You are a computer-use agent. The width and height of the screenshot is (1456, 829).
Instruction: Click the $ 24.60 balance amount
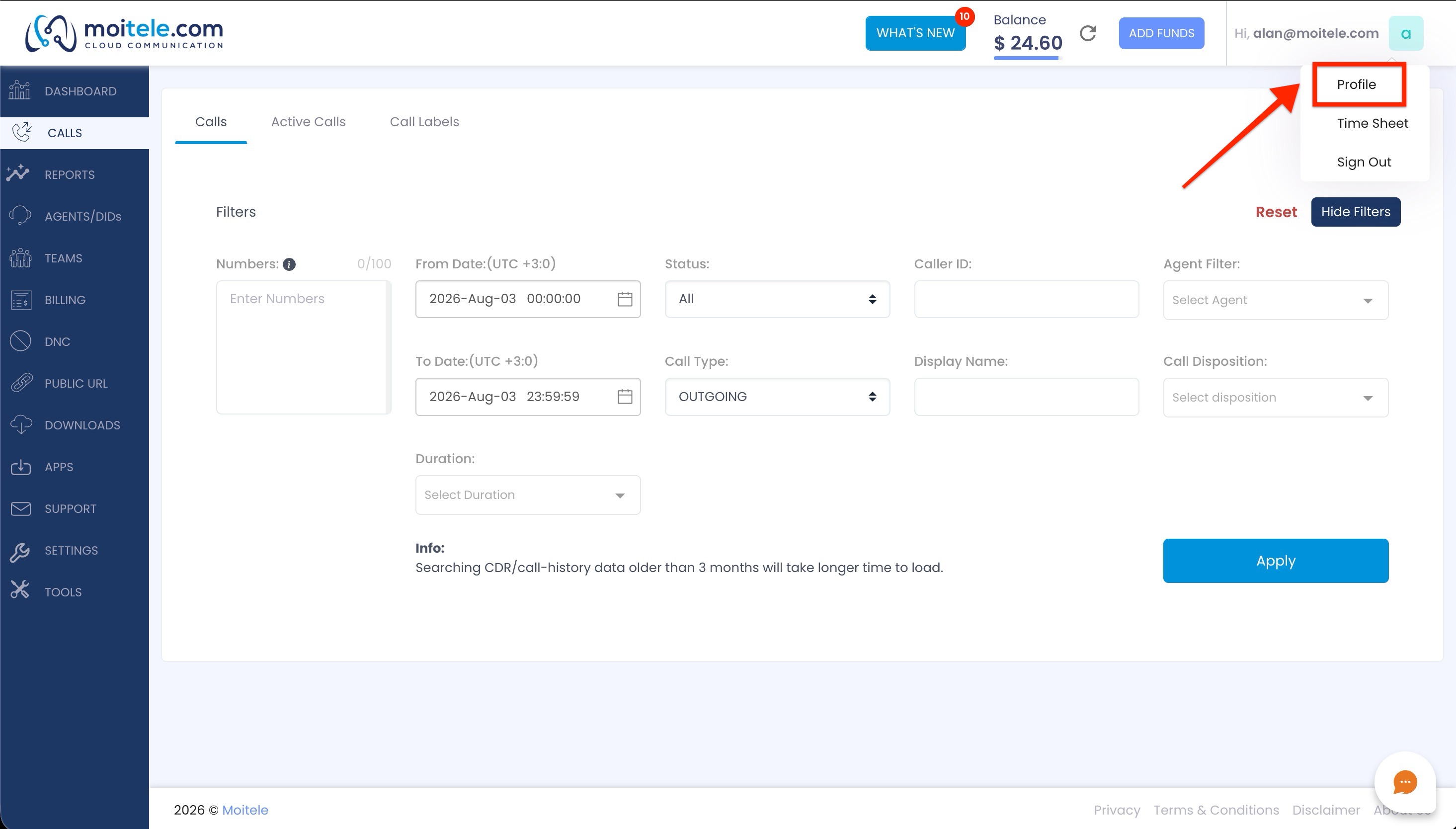tap(1027, 43)
